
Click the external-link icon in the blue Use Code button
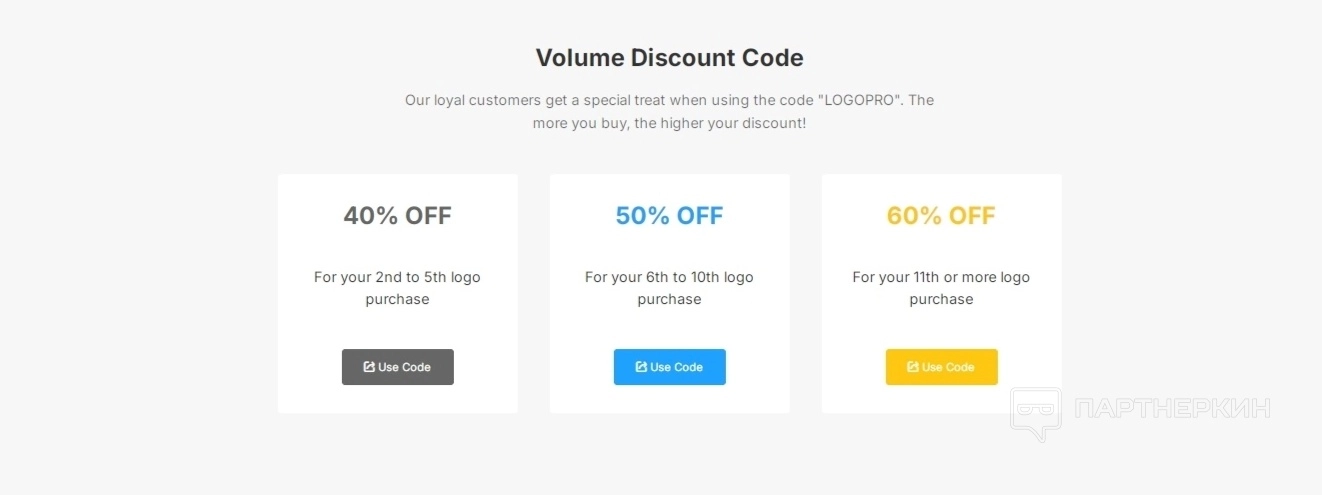click(x=641, y=367)
